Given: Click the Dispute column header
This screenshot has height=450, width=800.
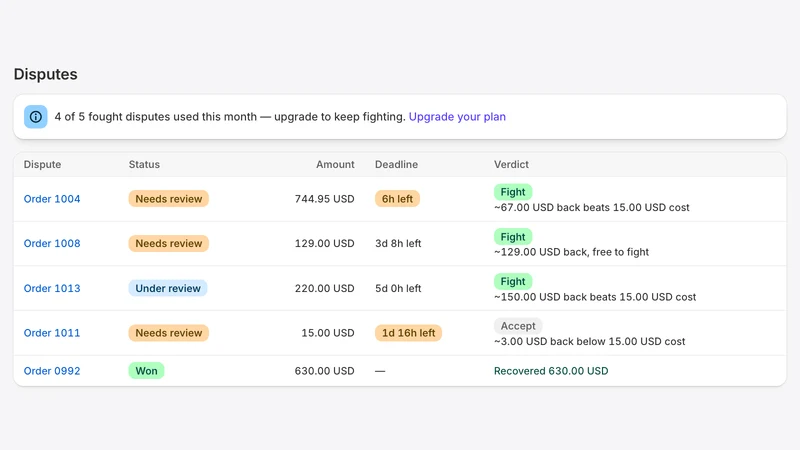Looking at the screenshot, I should pos(42,164).
